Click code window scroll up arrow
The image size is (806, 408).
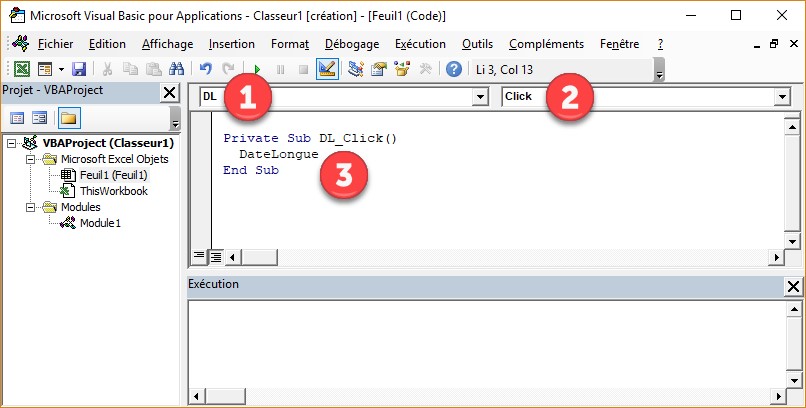click(x=792, y=126)
